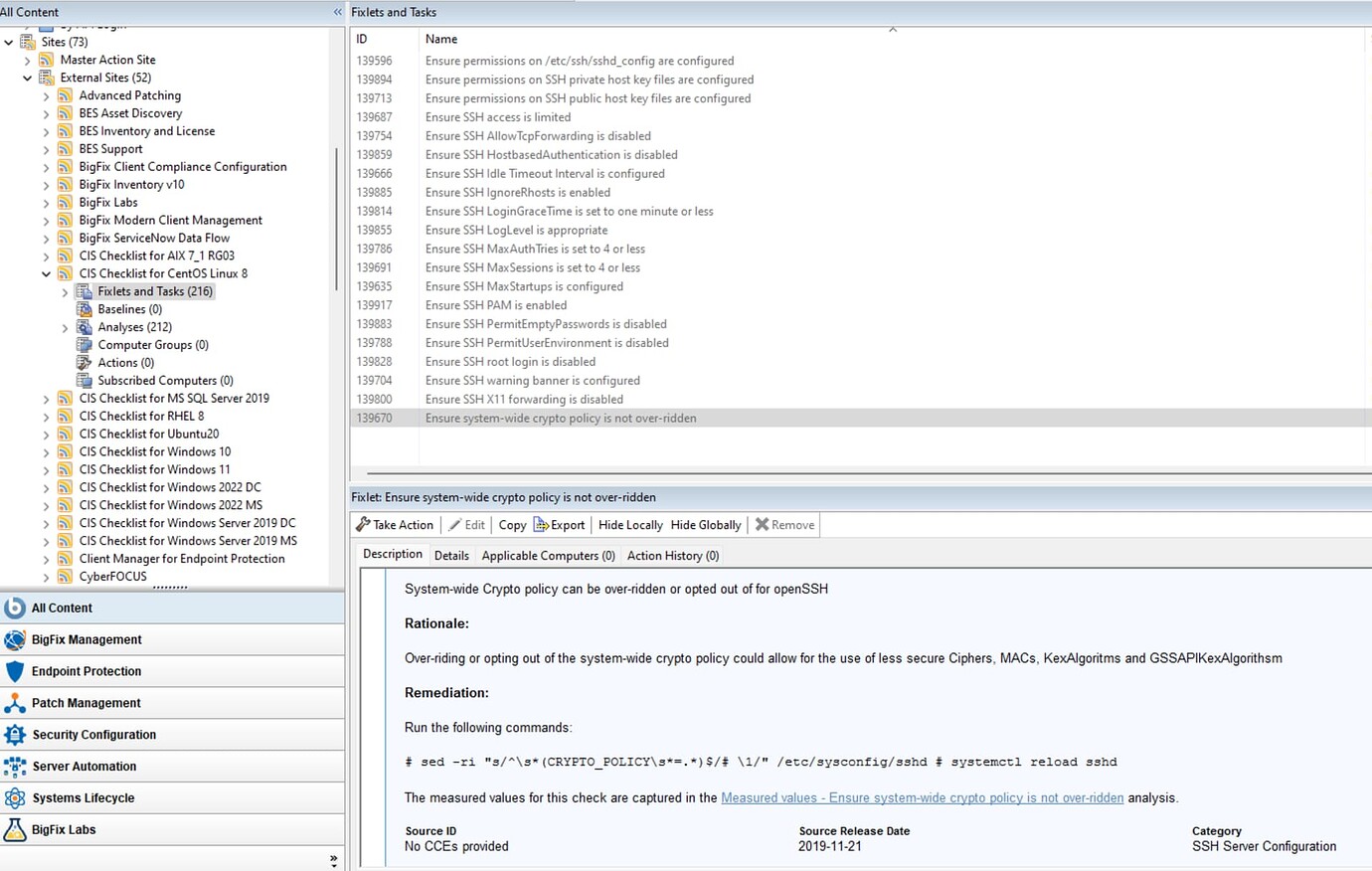Image resolution: width=1372 pixels, height=871 pixels.
Task: Open the Applicable Computers tab
Action: click(548, 556)
